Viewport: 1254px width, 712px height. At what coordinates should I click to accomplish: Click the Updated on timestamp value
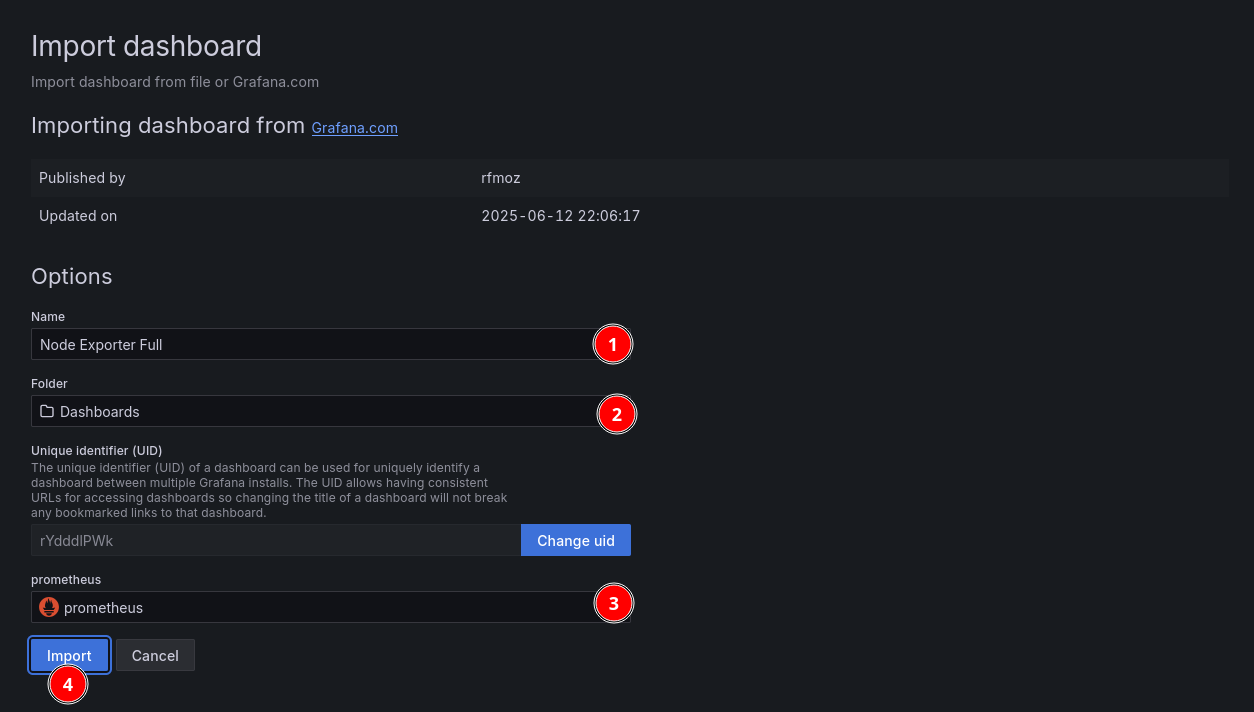tap(560, 216)
